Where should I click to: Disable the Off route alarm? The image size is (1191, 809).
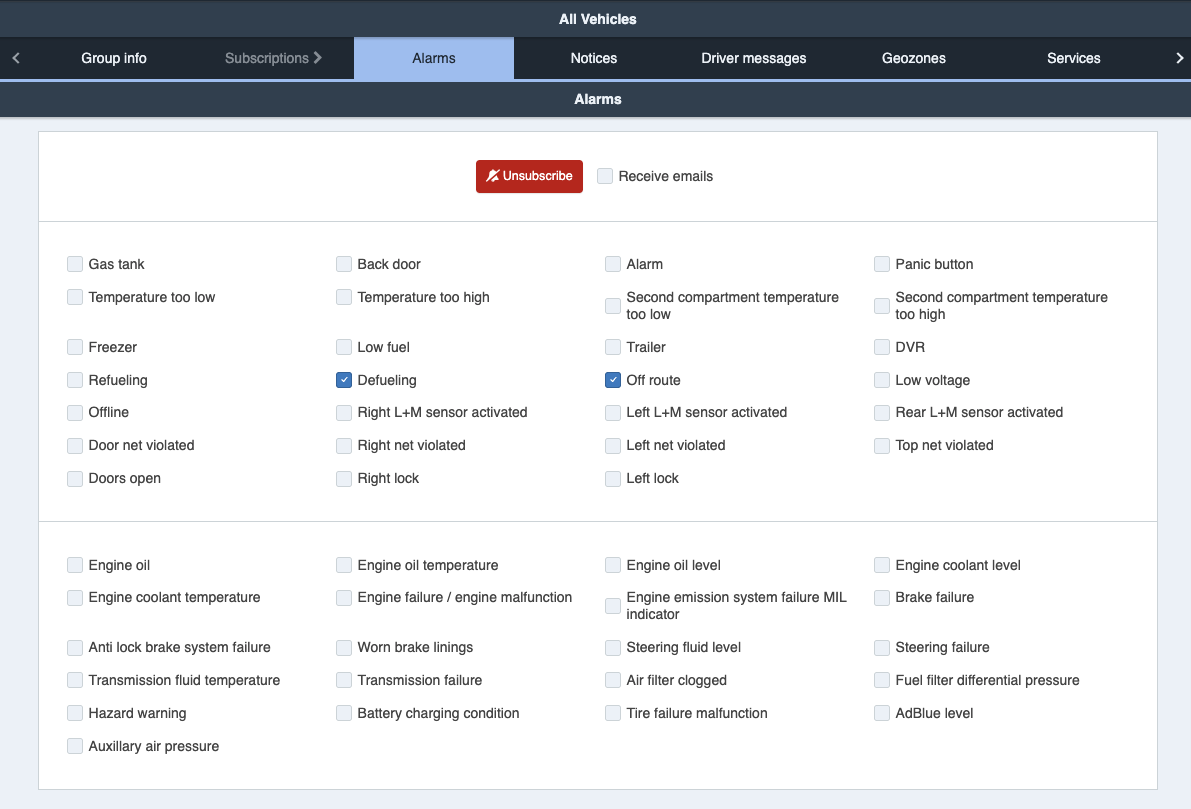tap(613, 380)
